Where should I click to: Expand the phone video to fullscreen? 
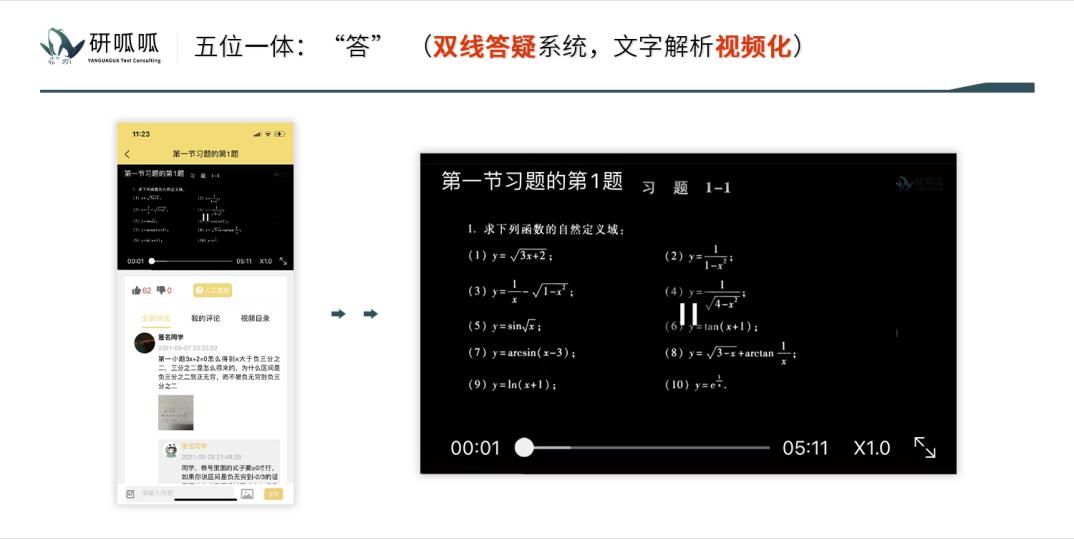(x=283, y=261)
